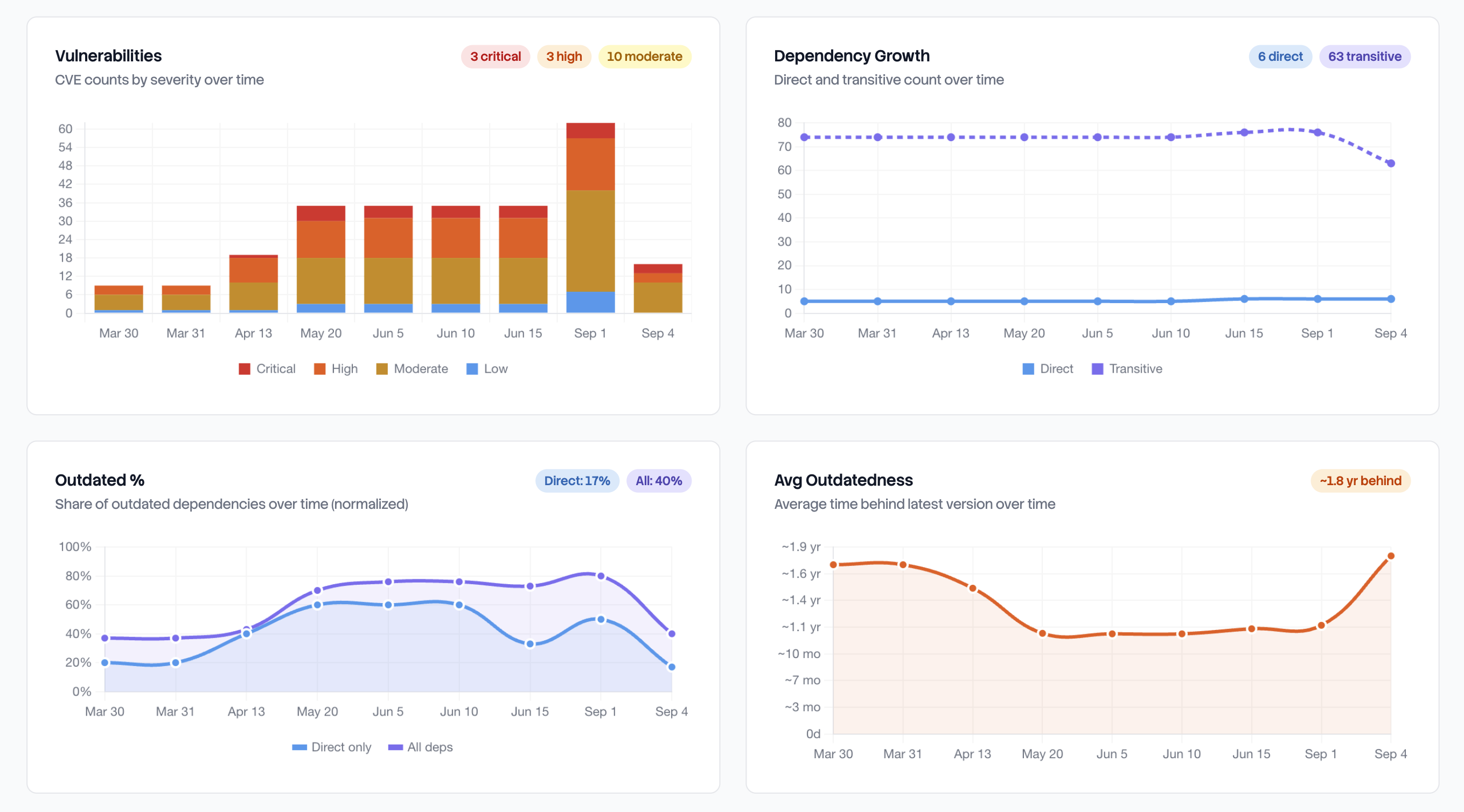Click the 3 critical badge
The height and width of the screenshot is (812, 1464).
tap(495, 56)
